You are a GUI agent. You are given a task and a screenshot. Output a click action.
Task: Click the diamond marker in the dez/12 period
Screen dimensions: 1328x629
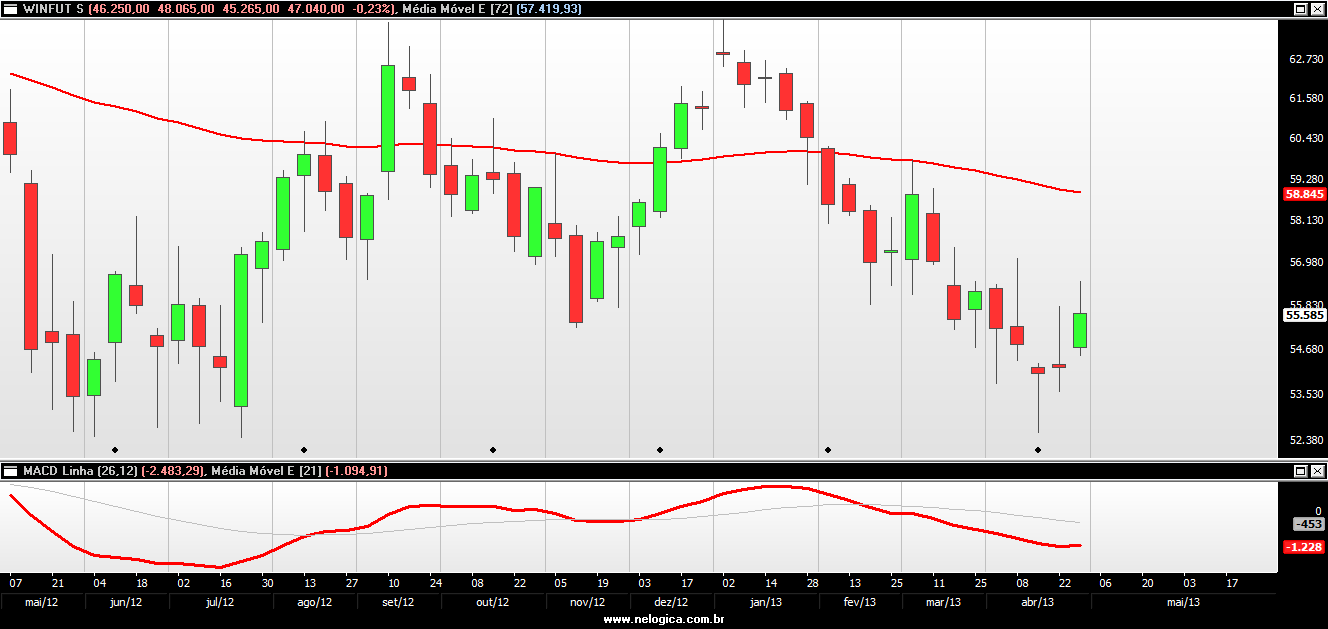[660, 450]
